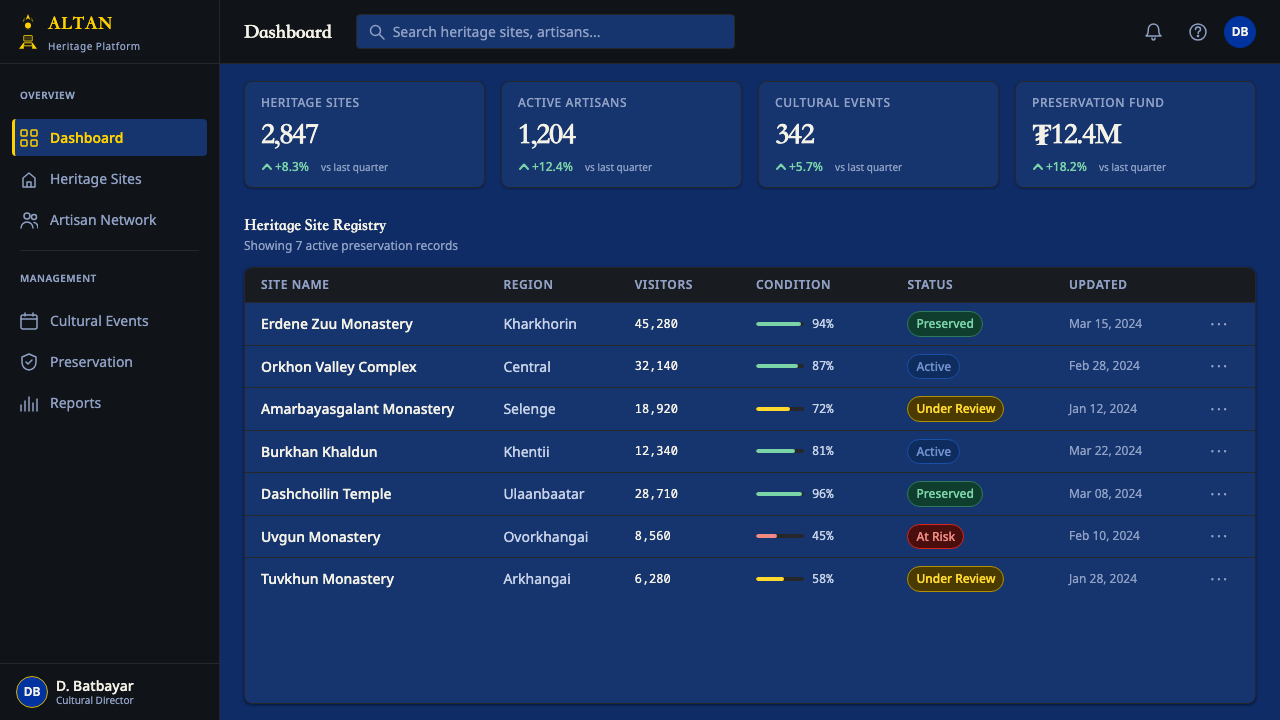Click the Ovorkhangai region cell
This screenshot has height=720, width=1280.
pyautogui.click(x=546, y=537)
